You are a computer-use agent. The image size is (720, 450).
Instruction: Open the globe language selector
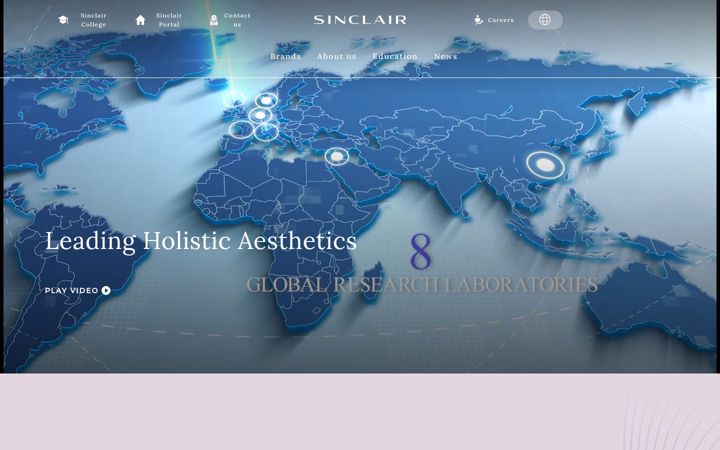point(545,20)
